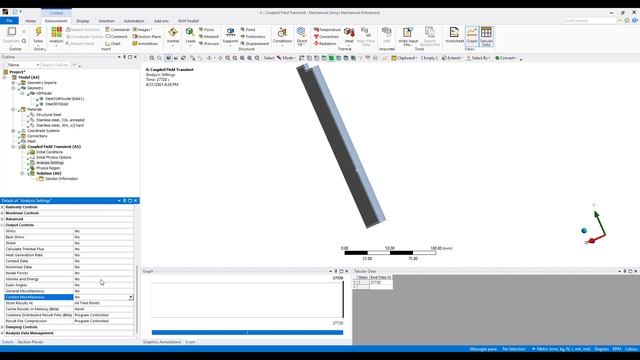Click the Write Input File icon
Screen dimensions: 640x360
click(x=408, y=36)
